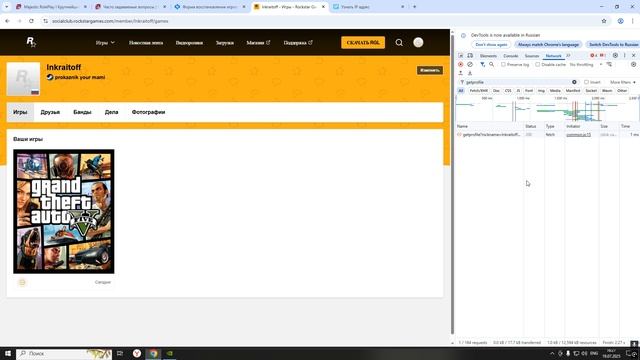
Task: Open the account avatar in site header
Action: click(418, 42)
